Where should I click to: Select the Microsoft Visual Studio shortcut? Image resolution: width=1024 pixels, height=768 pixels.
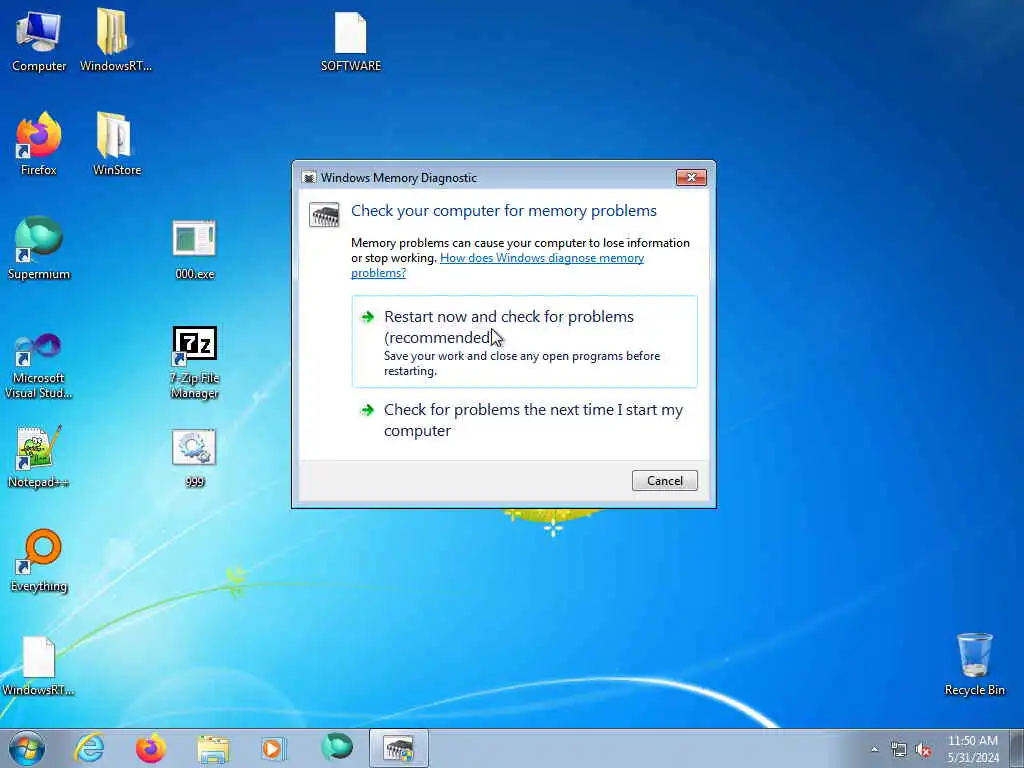tap(39, 366)
